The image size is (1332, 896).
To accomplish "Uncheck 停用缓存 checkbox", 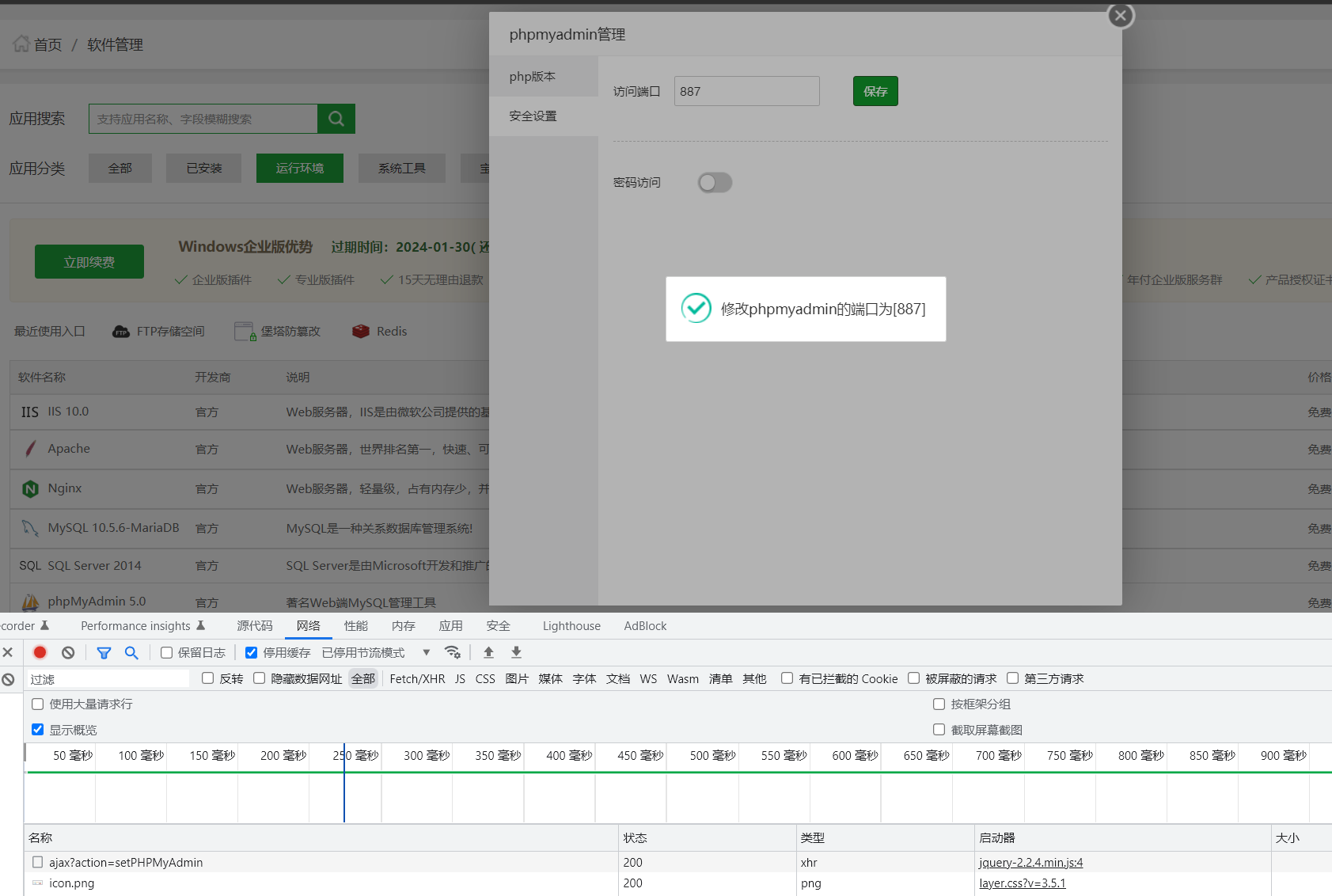I will tap(251, 652).
